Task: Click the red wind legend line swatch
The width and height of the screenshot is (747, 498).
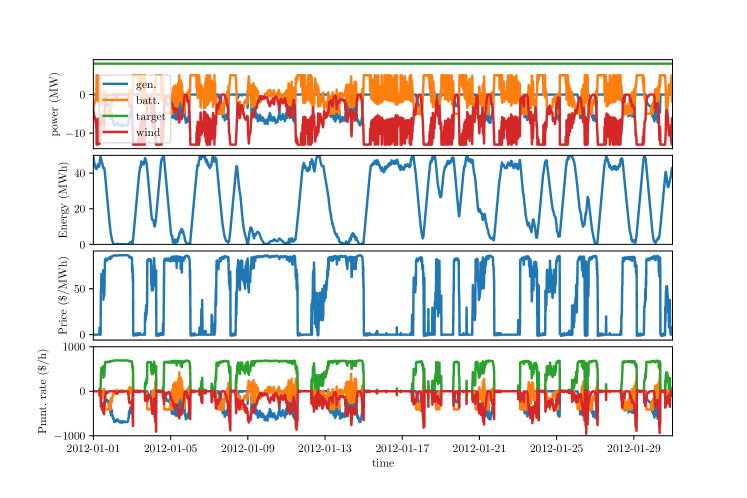Action: coord(115,132)
